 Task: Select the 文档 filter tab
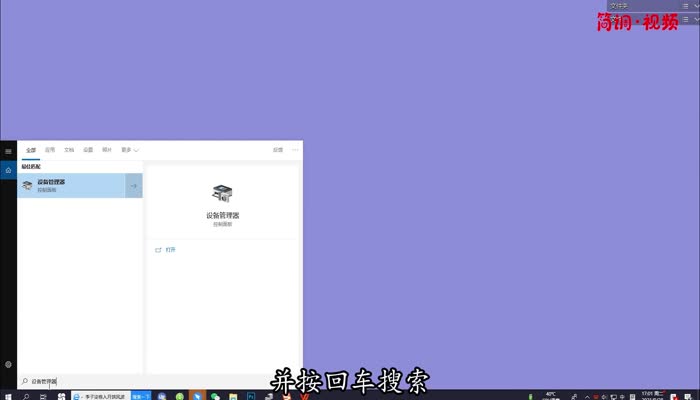(x=69, y=150)
